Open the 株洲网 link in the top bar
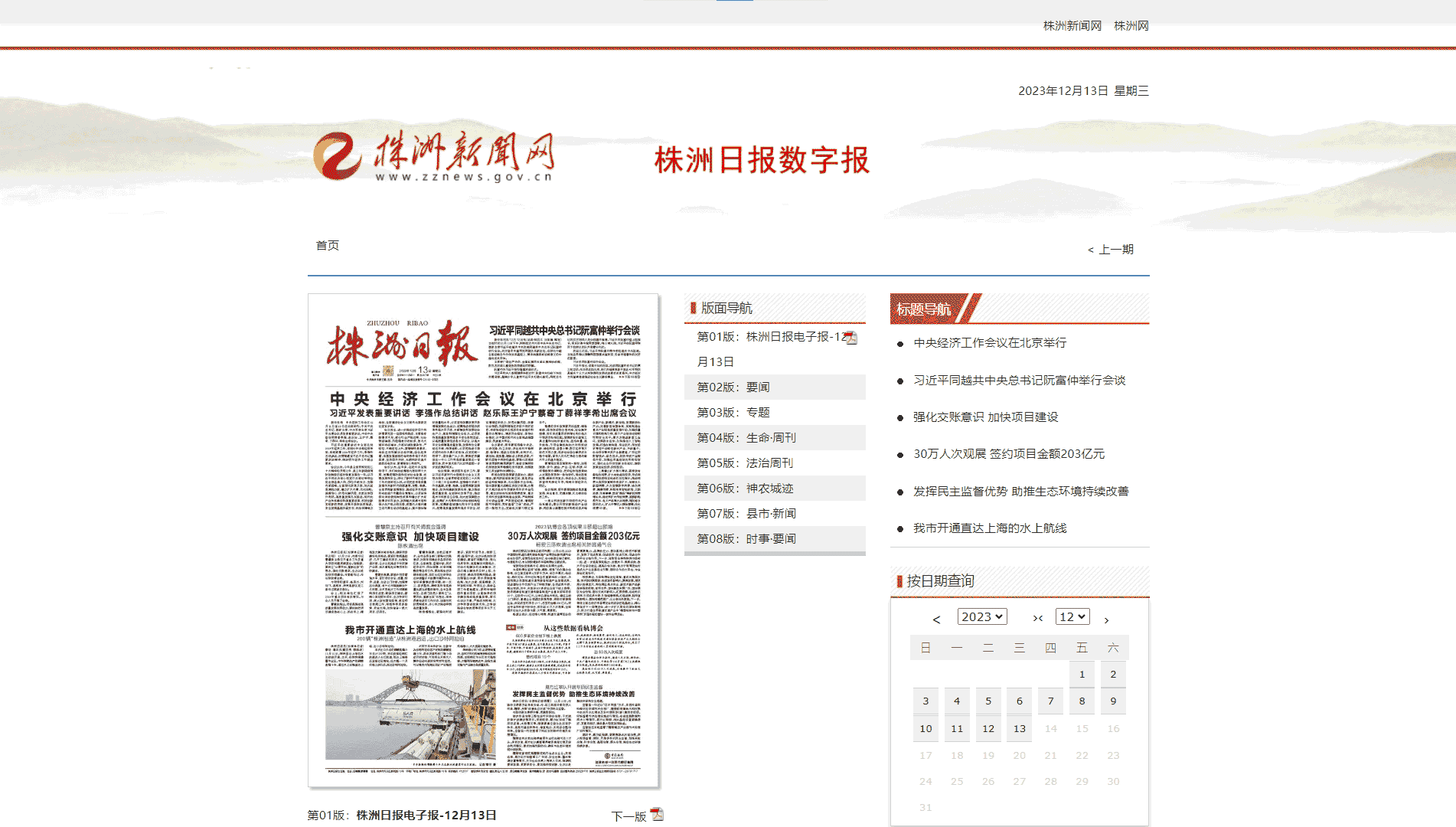Image resolution: width=1456 pixels, height=827 pixels. click(x=1131, y=26)
